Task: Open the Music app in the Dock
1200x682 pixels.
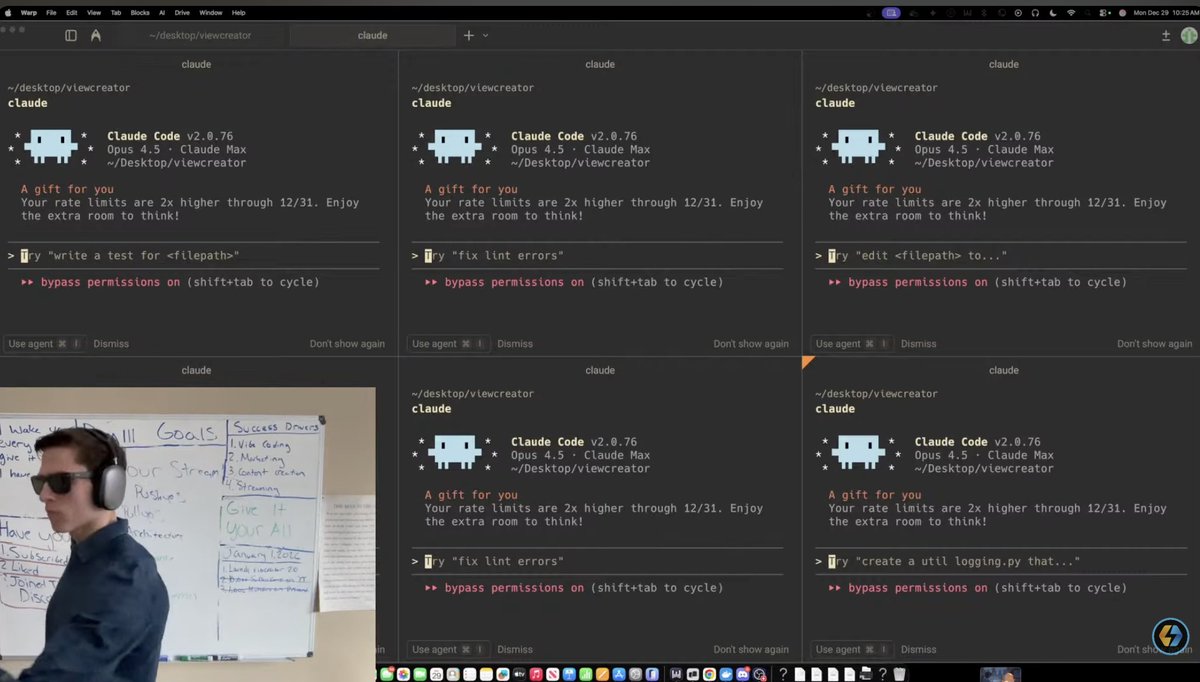Action: tap(537, 674)
